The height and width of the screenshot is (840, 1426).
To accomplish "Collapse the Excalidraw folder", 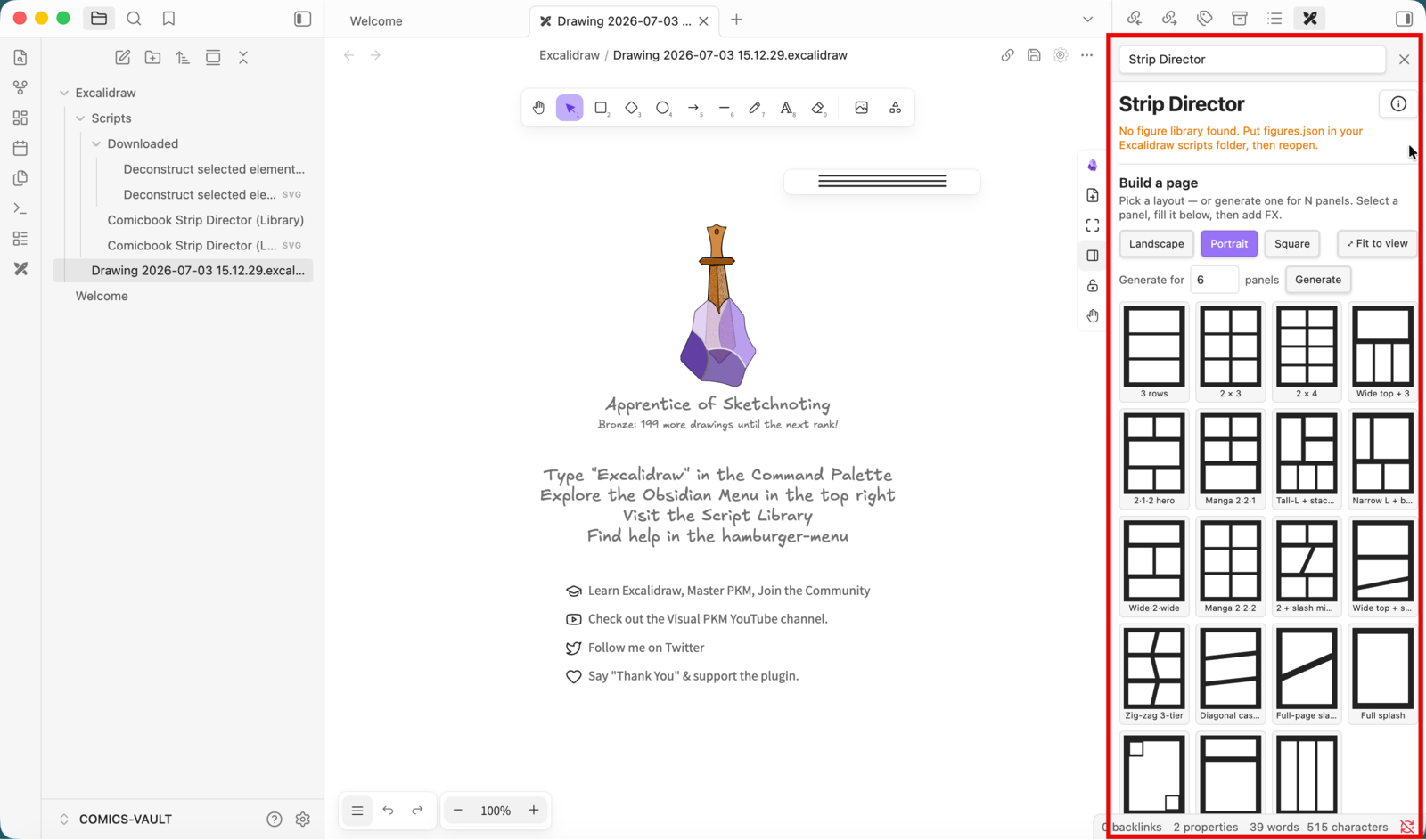I will tap(64, 93).
